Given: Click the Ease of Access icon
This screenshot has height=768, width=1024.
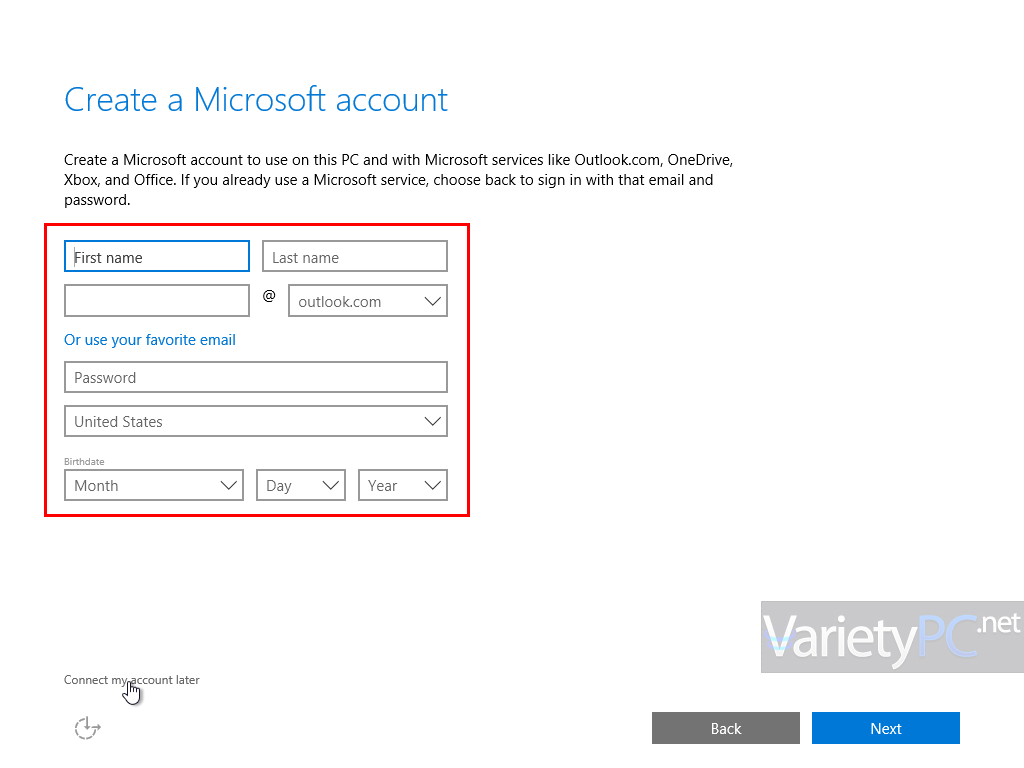Looking at the screenshot, I should [88, 728].
